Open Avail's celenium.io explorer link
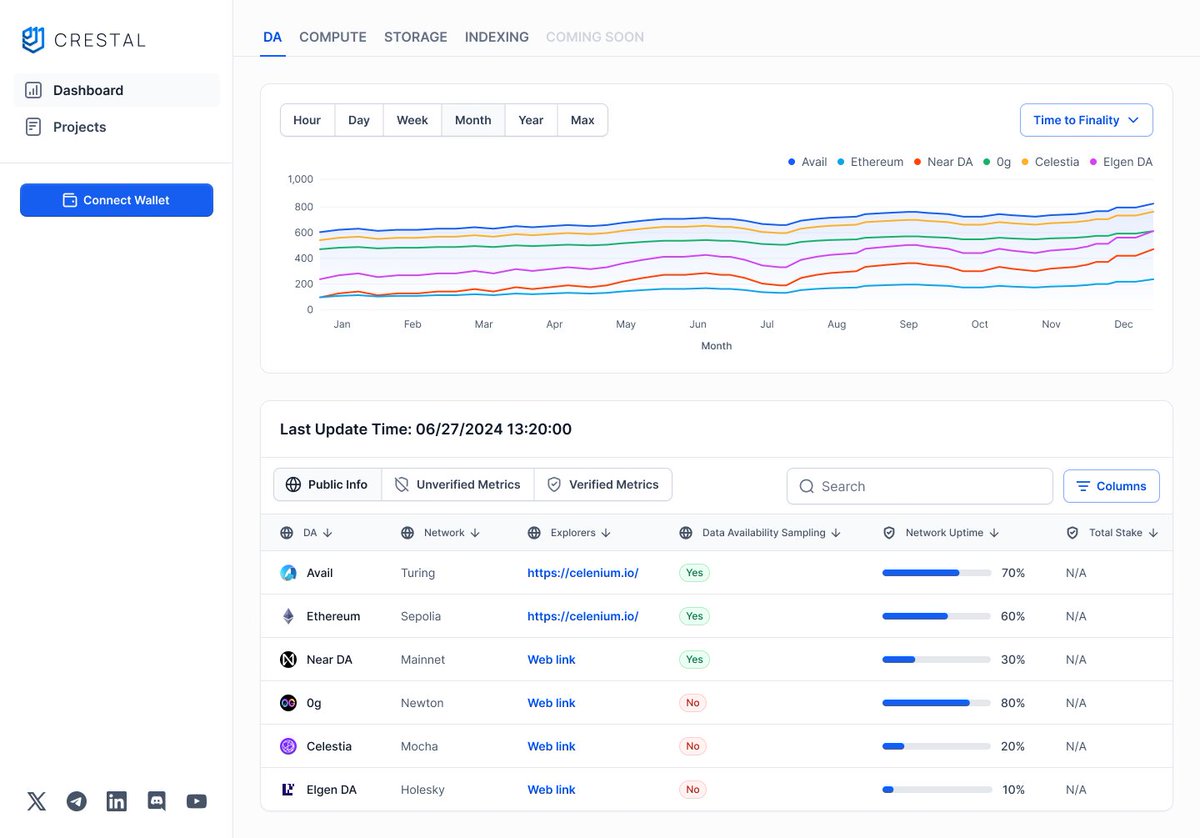Viewport: 1200px width, 838px height. pyautogui.click(x=583, y=573)
